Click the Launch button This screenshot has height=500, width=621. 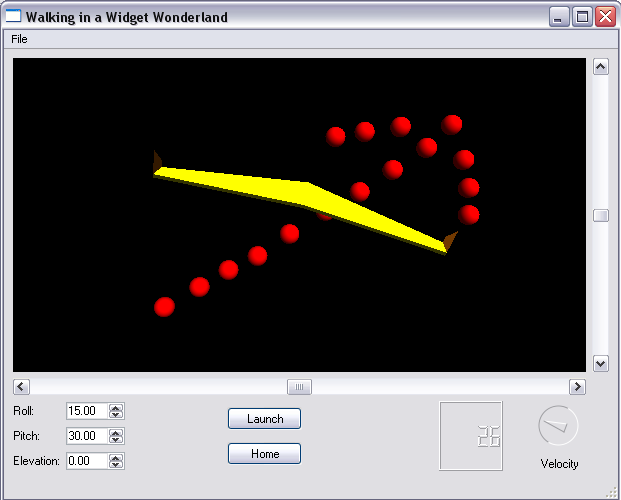click(265, 419)
